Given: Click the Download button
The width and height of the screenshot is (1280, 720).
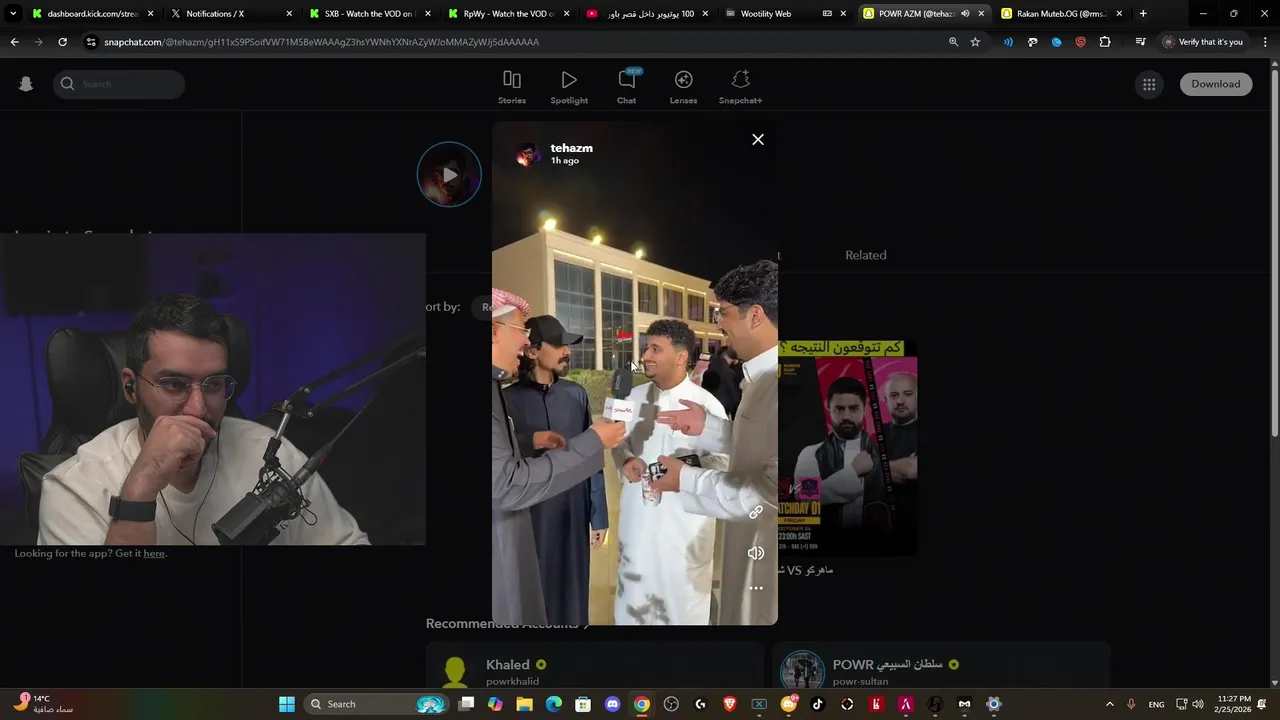Looking at the screenshot, I should click(1216, 84).
